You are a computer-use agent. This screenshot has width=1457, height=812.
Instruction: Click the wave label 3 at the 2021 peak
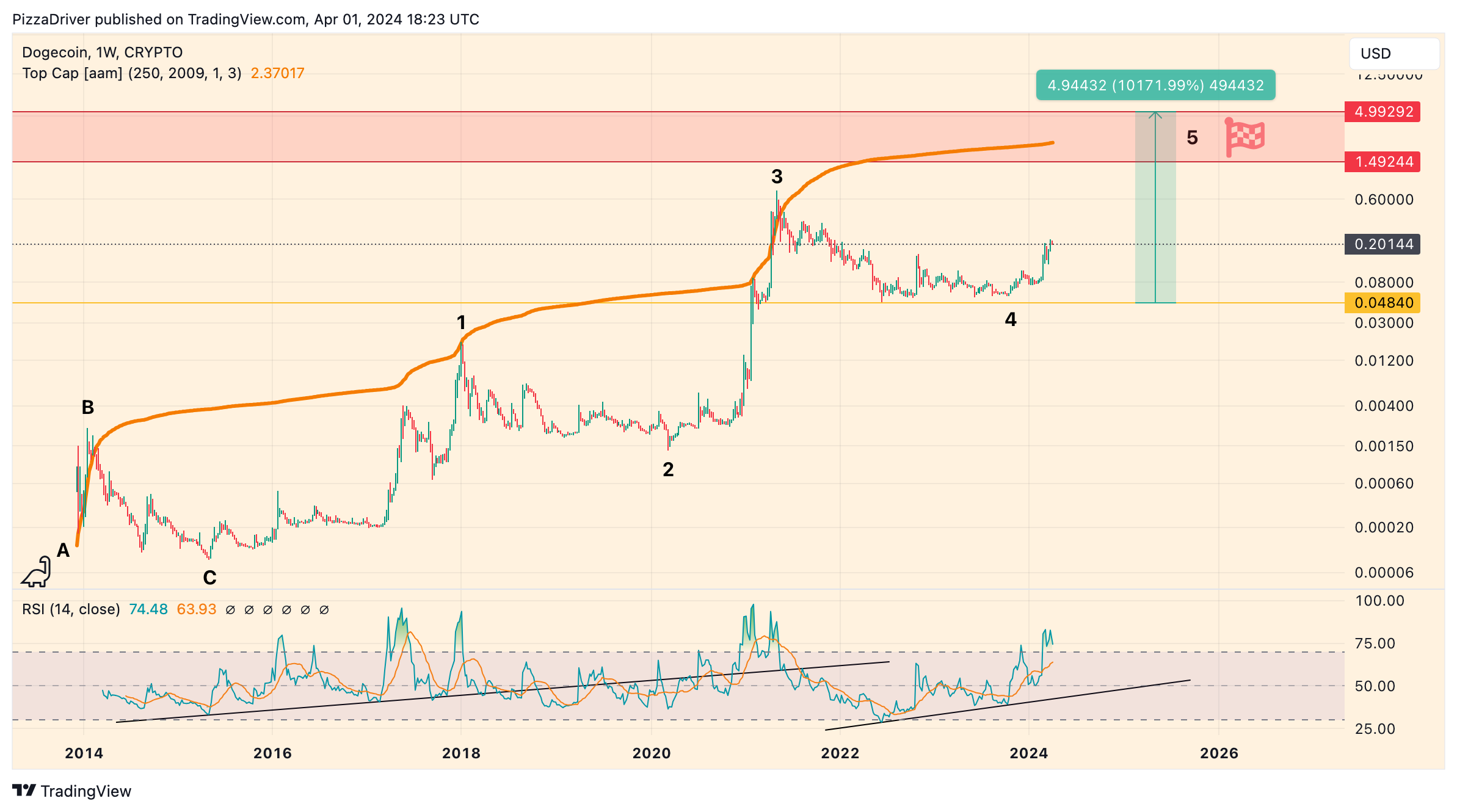777,177
